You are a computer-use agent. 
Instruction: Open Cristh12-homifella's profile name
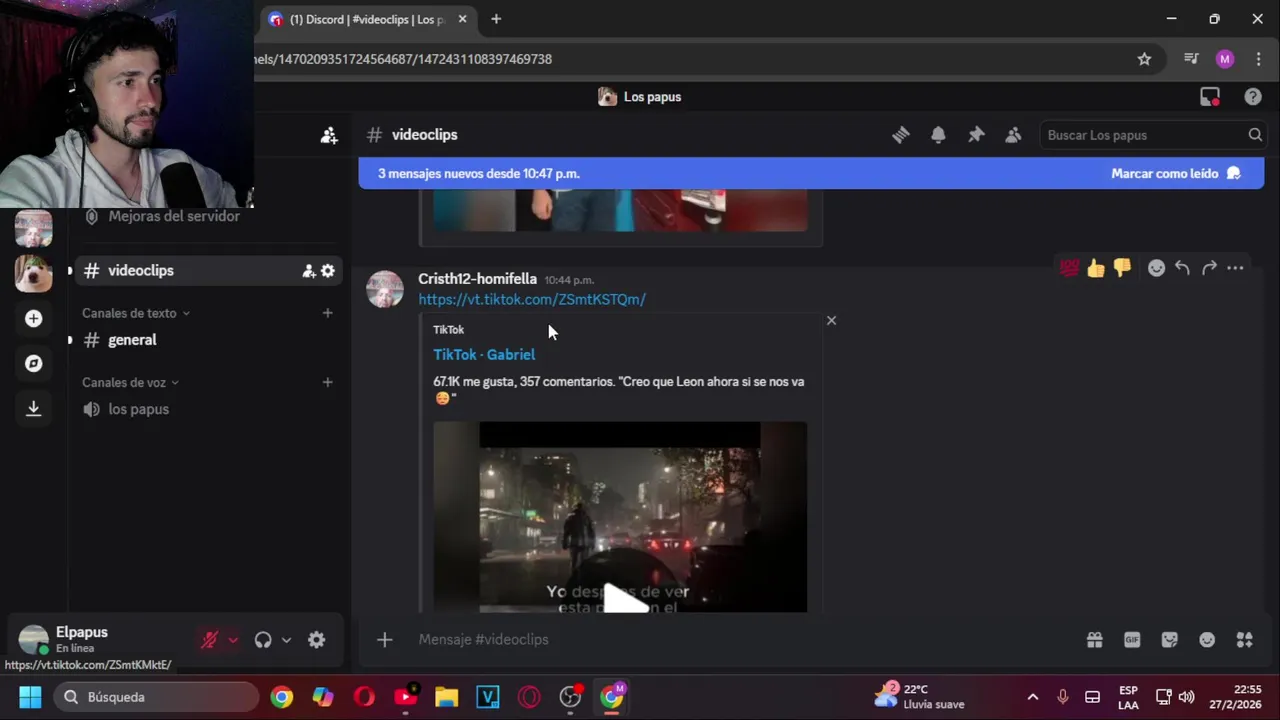pyautogui.click(x=477, y=279)
